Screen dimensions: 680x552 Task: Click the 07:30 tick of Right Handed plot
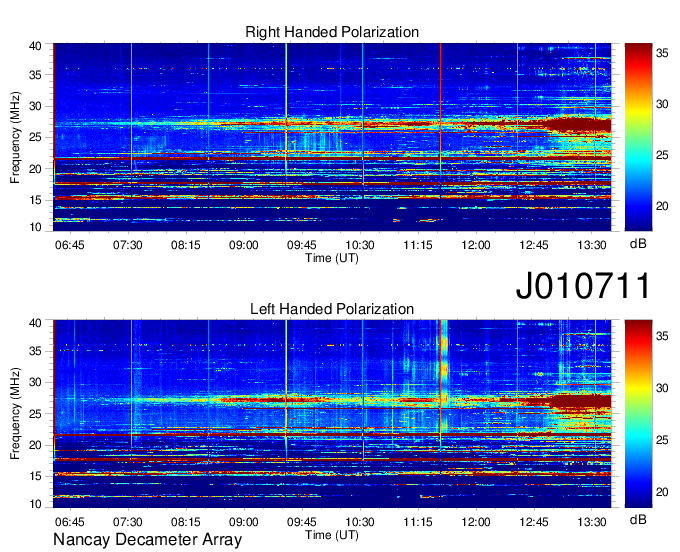(128, 245)
